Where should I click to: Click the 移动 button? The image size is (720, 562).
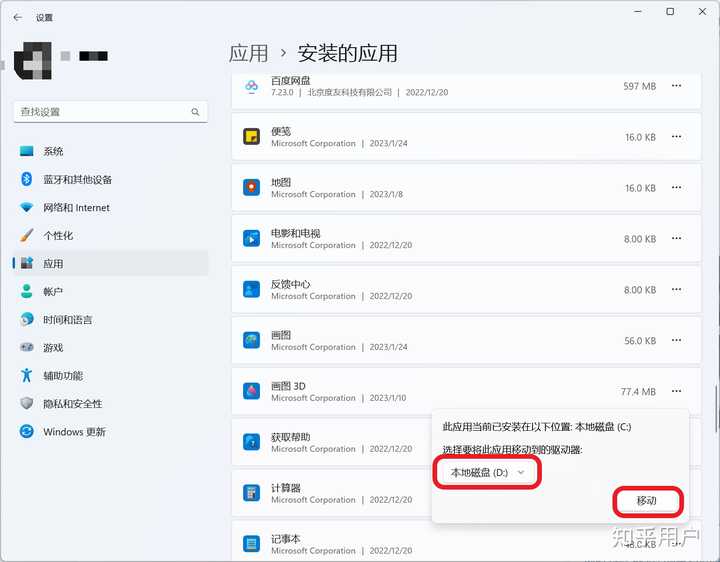(647, 501)
